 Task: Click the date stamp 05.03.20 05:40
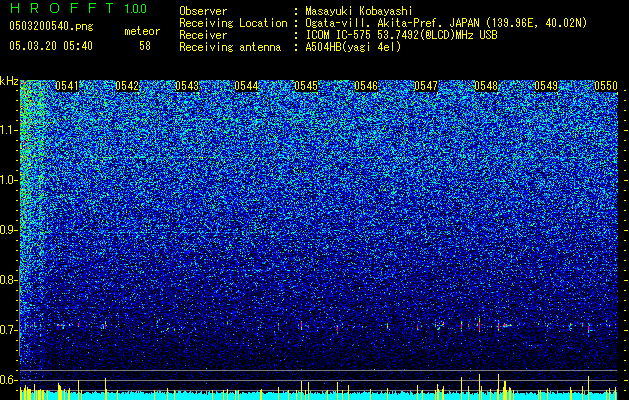point(51,46)
